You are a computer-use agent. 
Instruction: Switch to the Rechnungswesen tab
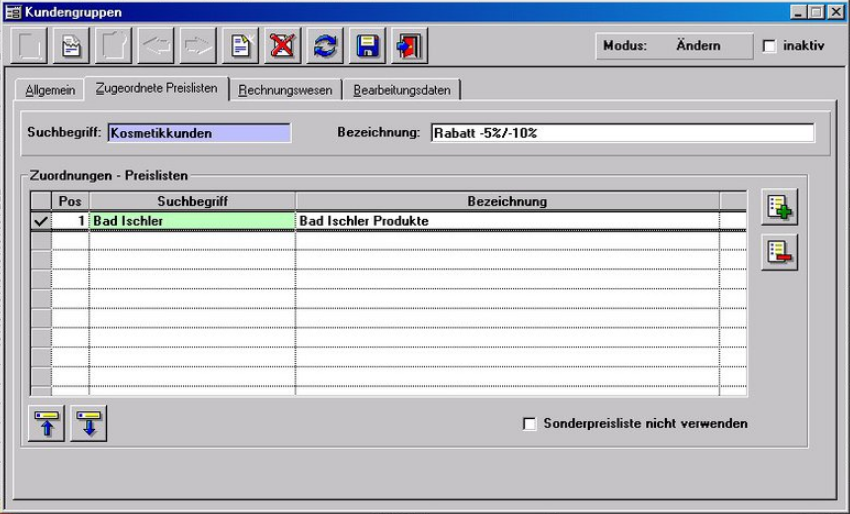pyautogui.click(x=286, y=90)
